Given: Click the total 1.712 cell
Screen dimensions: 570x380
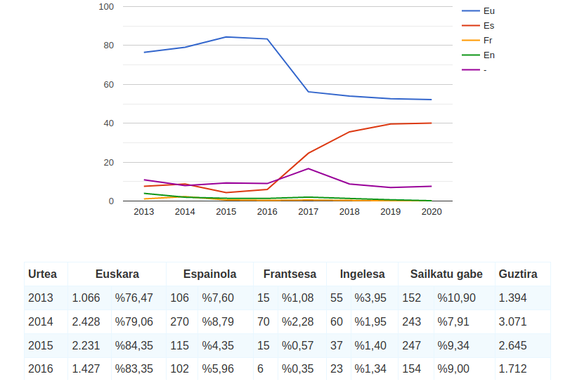Looking at the screenshot, I should coord(522,369).
